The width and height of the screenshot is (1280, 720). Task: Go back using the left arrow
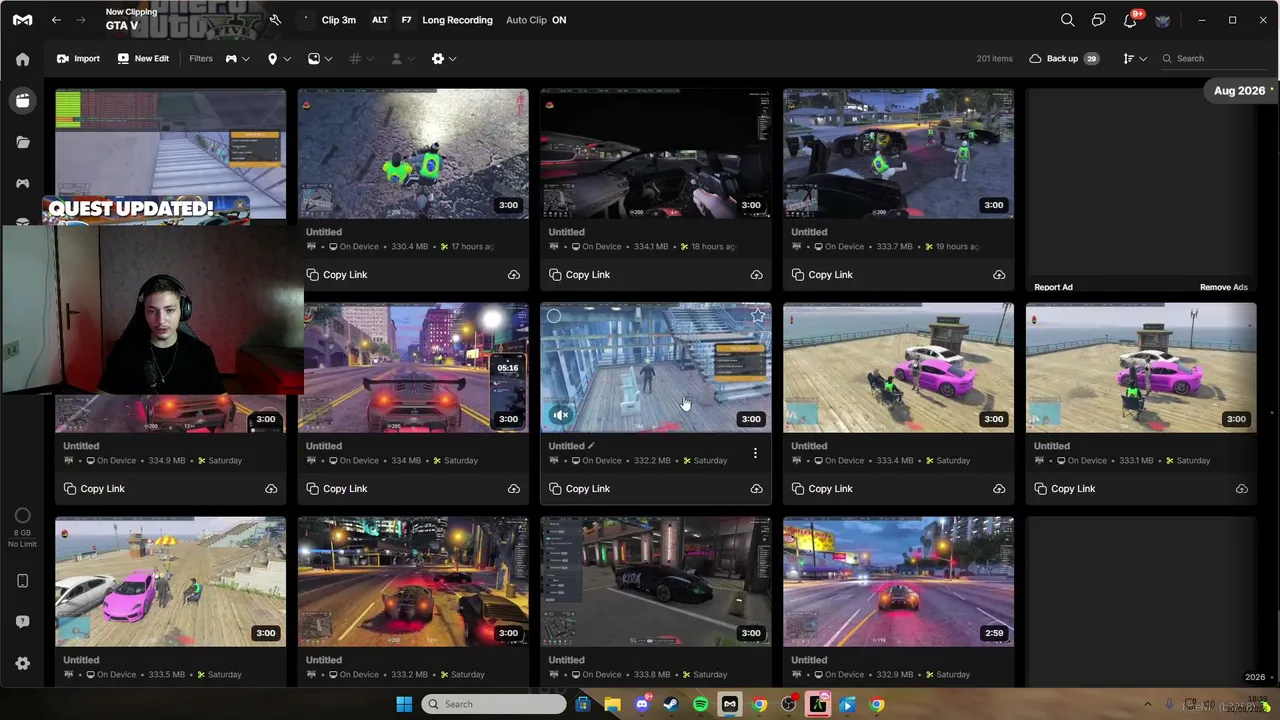56,20
